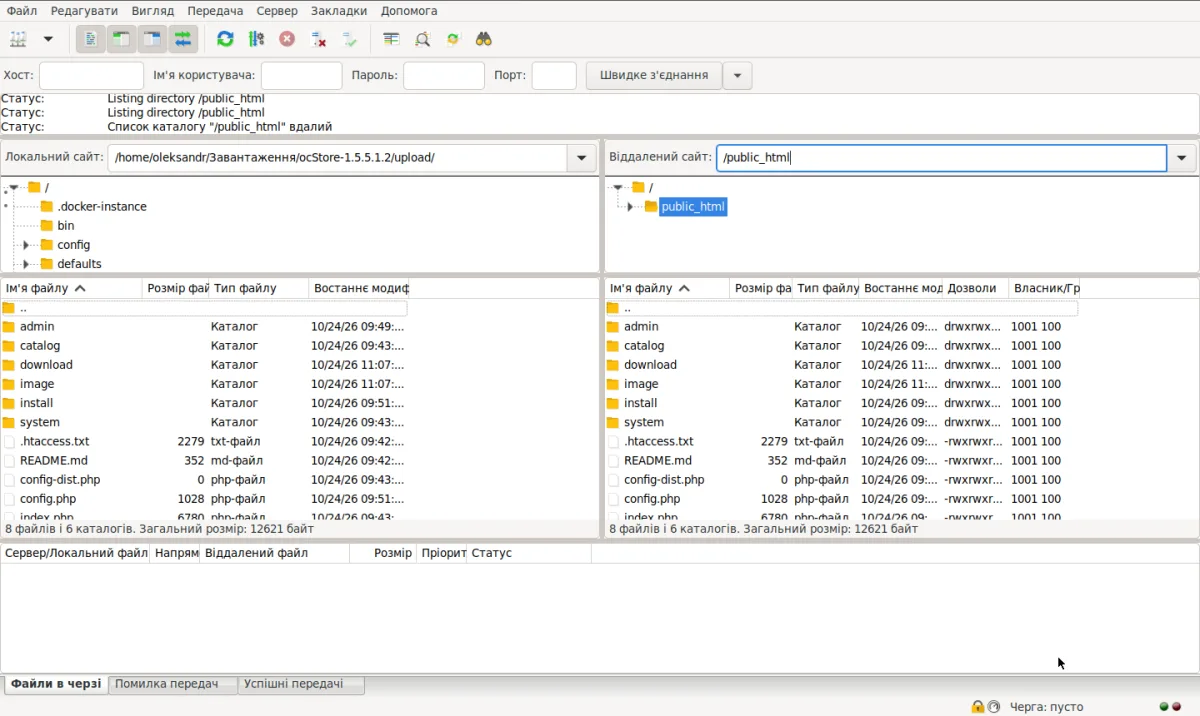Viewport: 1200px width, 716px height.
Task: Select the .docker-instance folder icon in local tree
Action: tap(46, 207)
